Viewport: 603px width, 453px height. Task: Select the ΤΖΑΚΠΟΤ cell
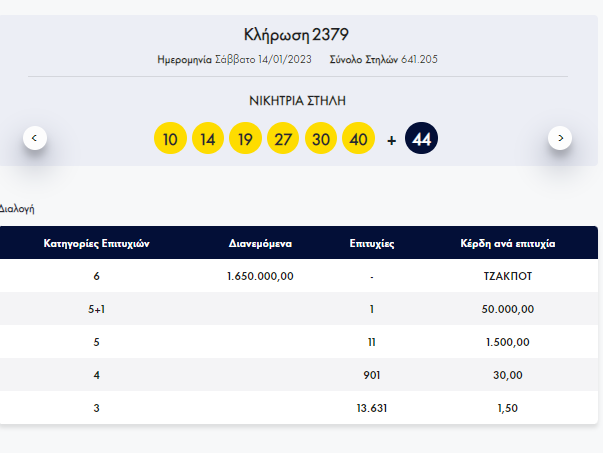[x=508, y=276]
